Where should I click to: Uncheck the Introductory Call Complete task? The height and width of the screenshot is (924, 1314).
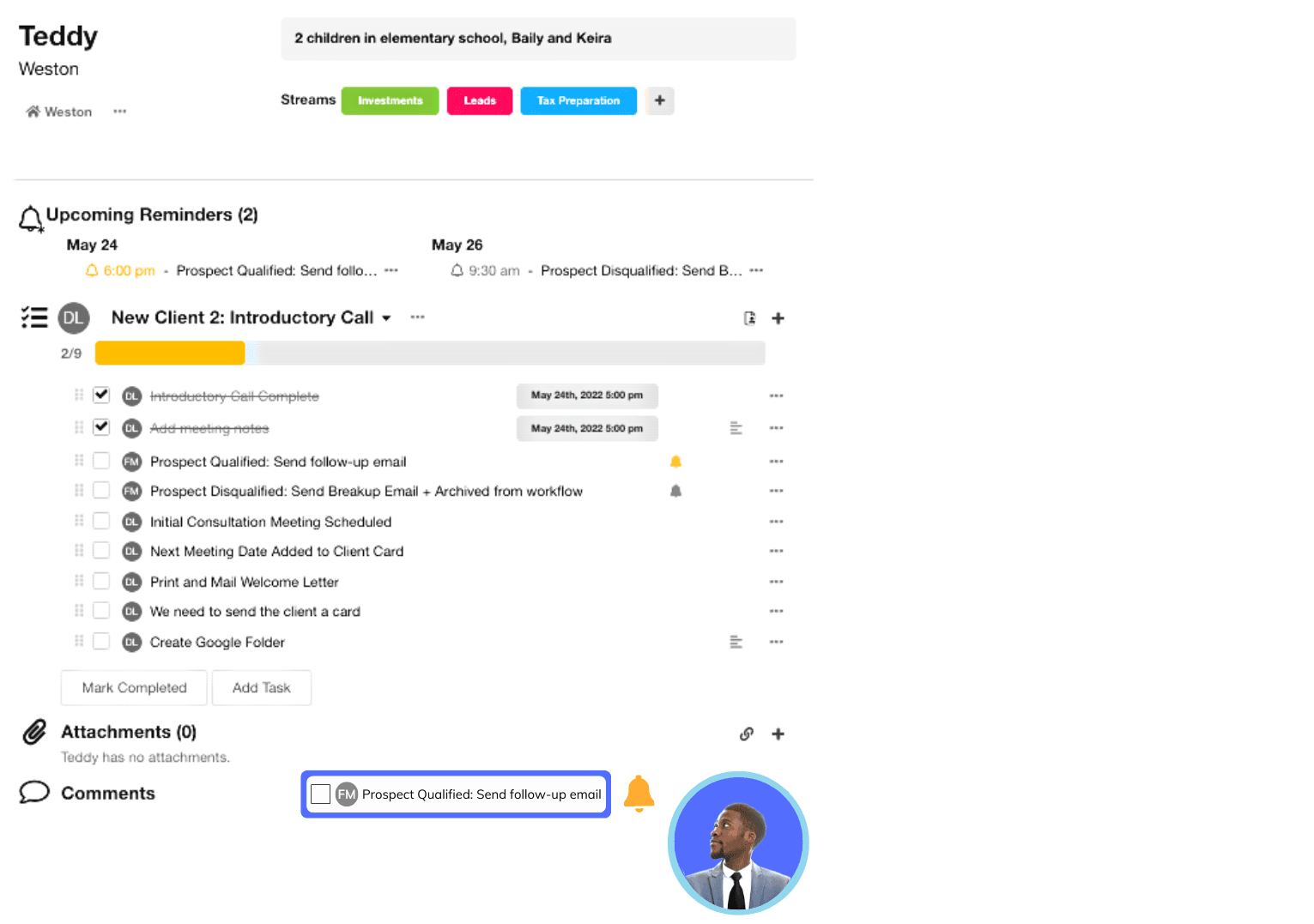tap(101, 395)
